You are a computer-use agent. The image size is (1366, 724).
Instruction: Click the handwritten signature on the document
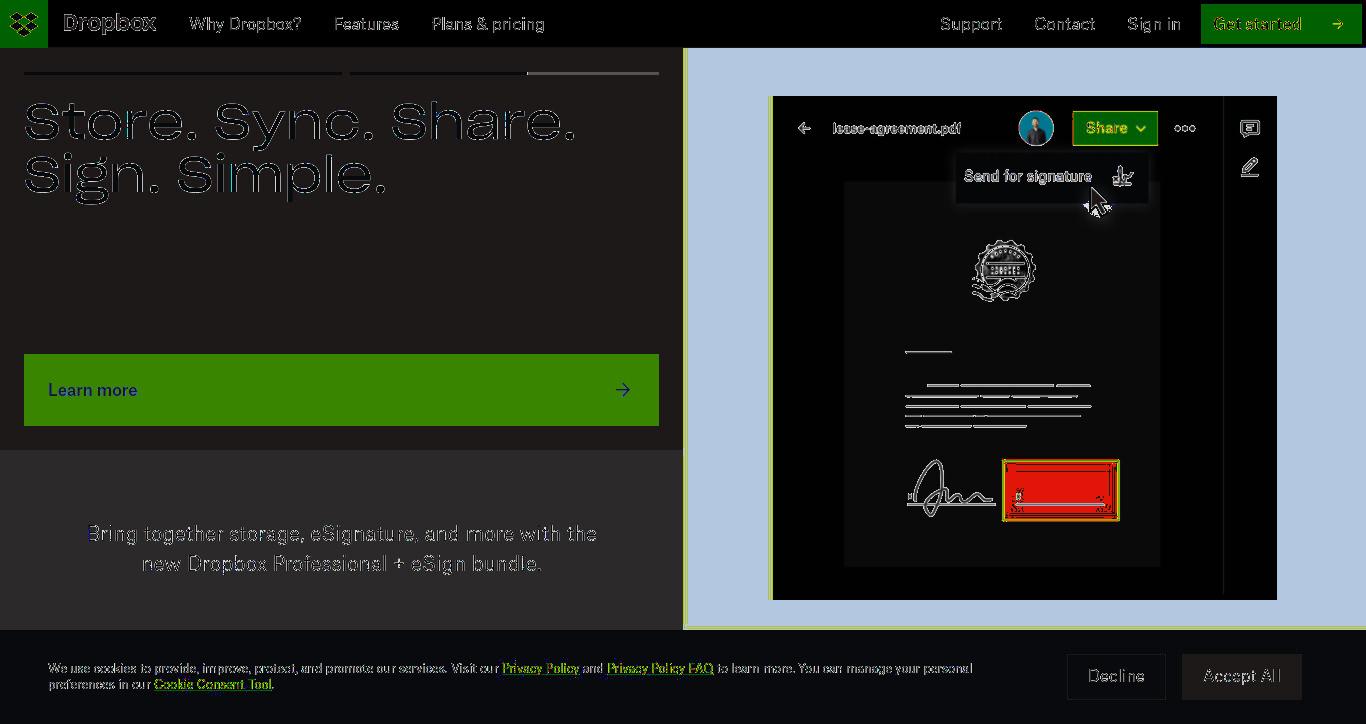click(x=951, y=488)
